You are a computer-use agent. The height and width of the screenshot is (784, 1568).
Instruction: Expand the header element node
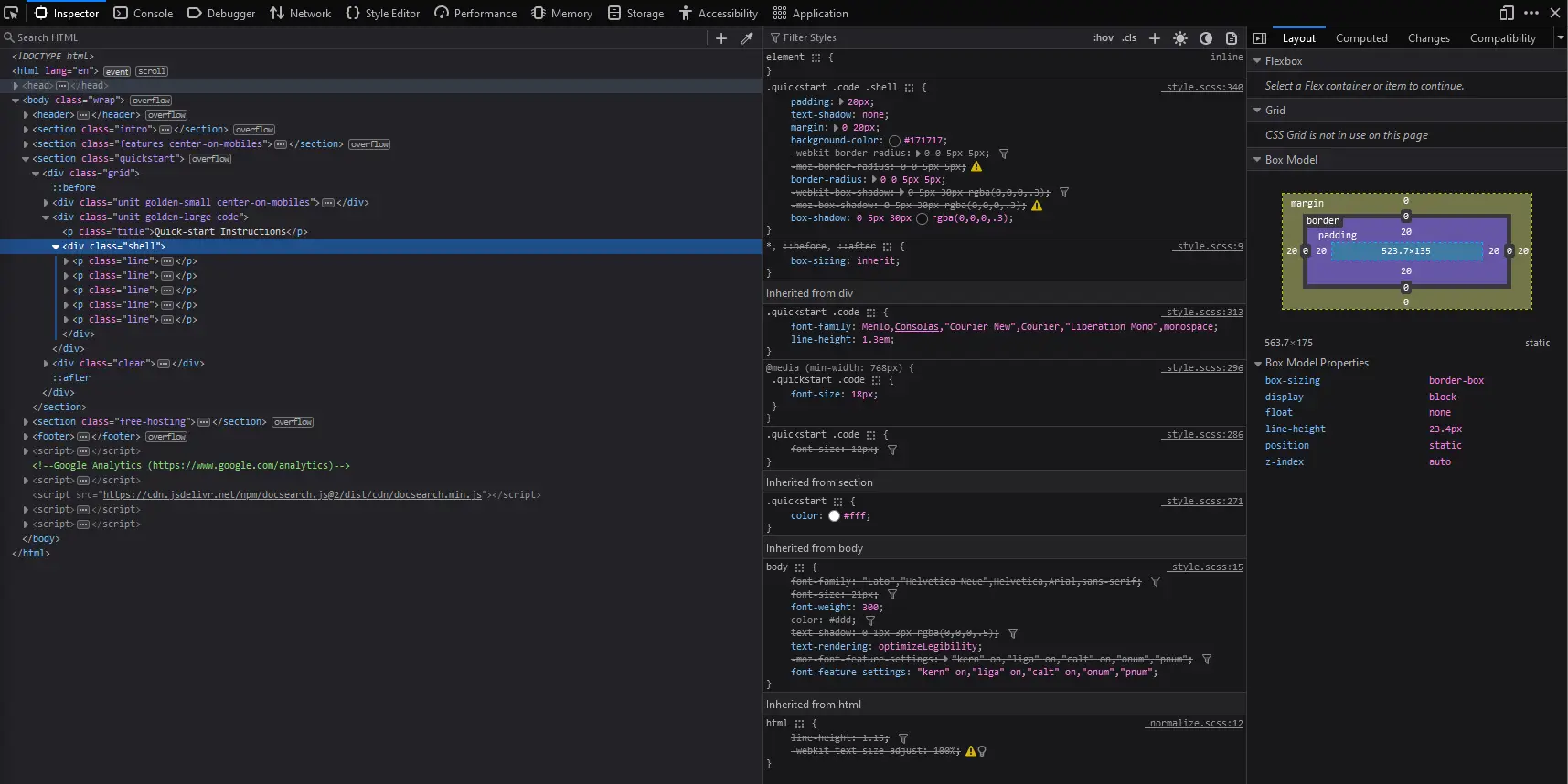tap(26, 115)
